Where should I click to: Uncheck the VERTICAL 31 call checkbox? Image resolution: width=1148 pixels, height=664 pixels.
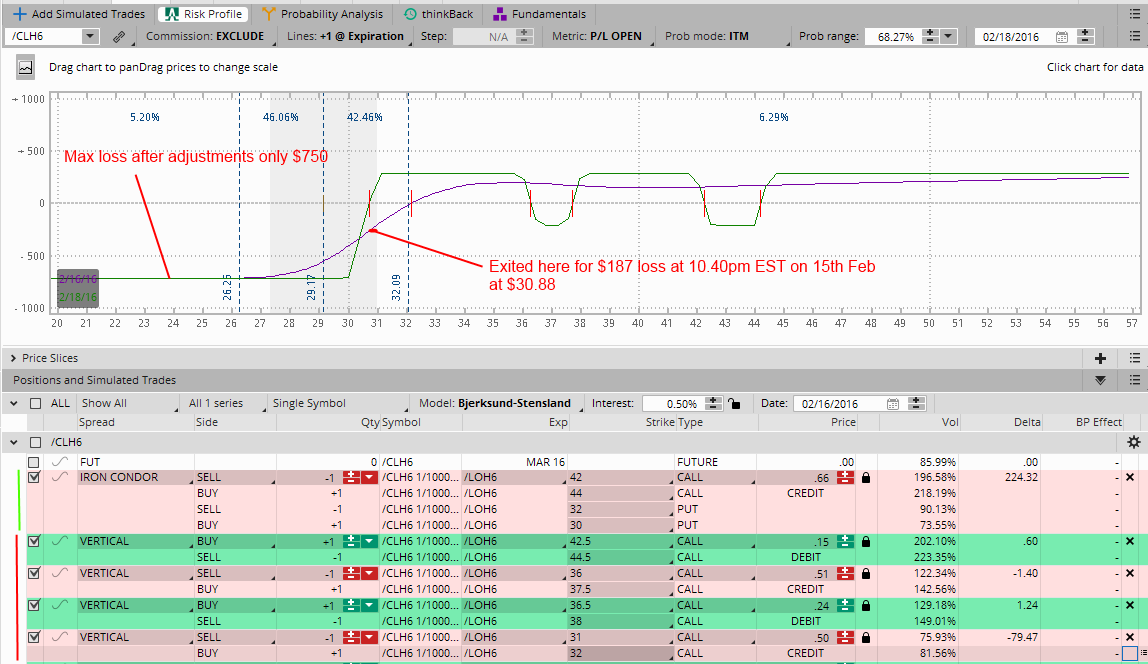34,638
